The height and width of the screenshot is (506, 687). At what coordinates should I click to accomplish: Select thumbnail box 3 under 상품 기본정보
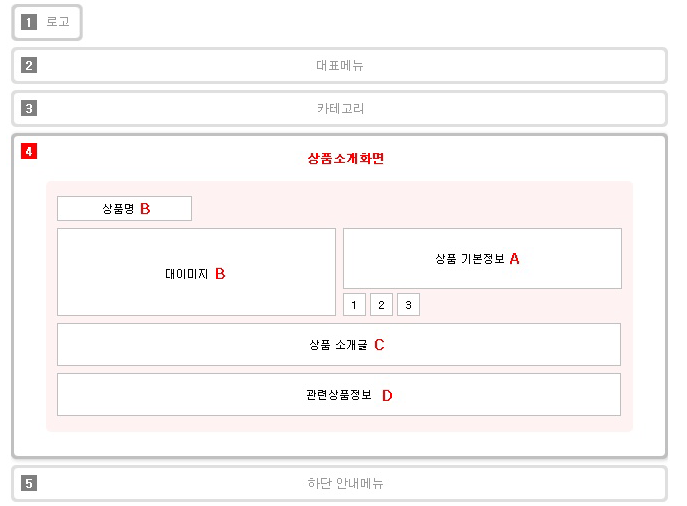pyautogui.click(x=408, y=304)
